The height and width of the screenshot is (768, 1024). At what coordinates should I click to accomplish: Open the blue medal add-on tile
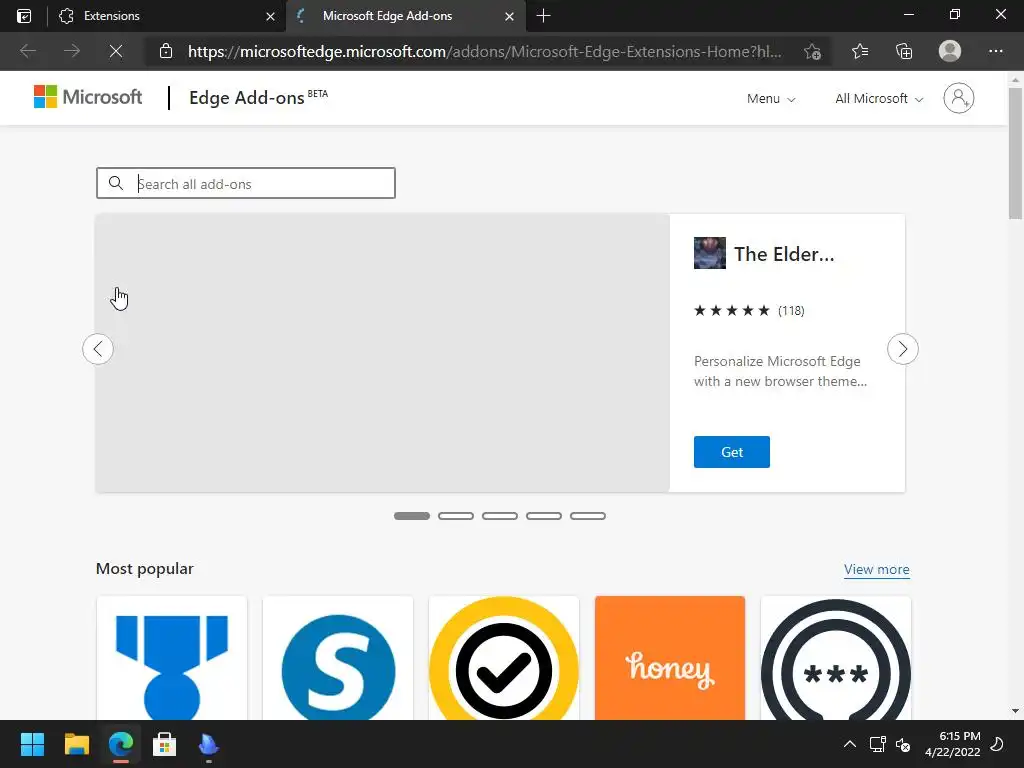172,658
